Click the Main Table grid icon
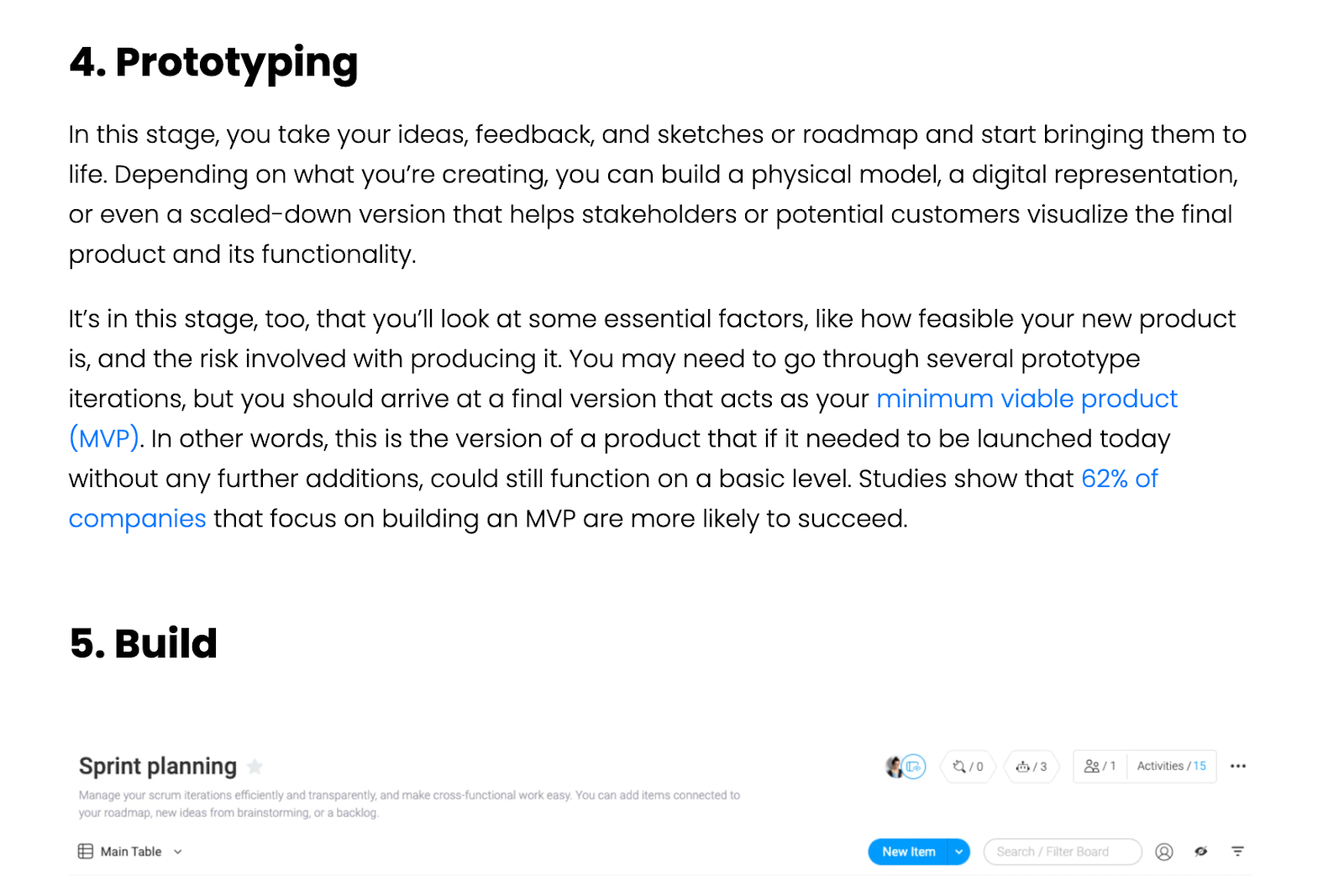Screen dimensions: 1344x896 click(86, 851)
